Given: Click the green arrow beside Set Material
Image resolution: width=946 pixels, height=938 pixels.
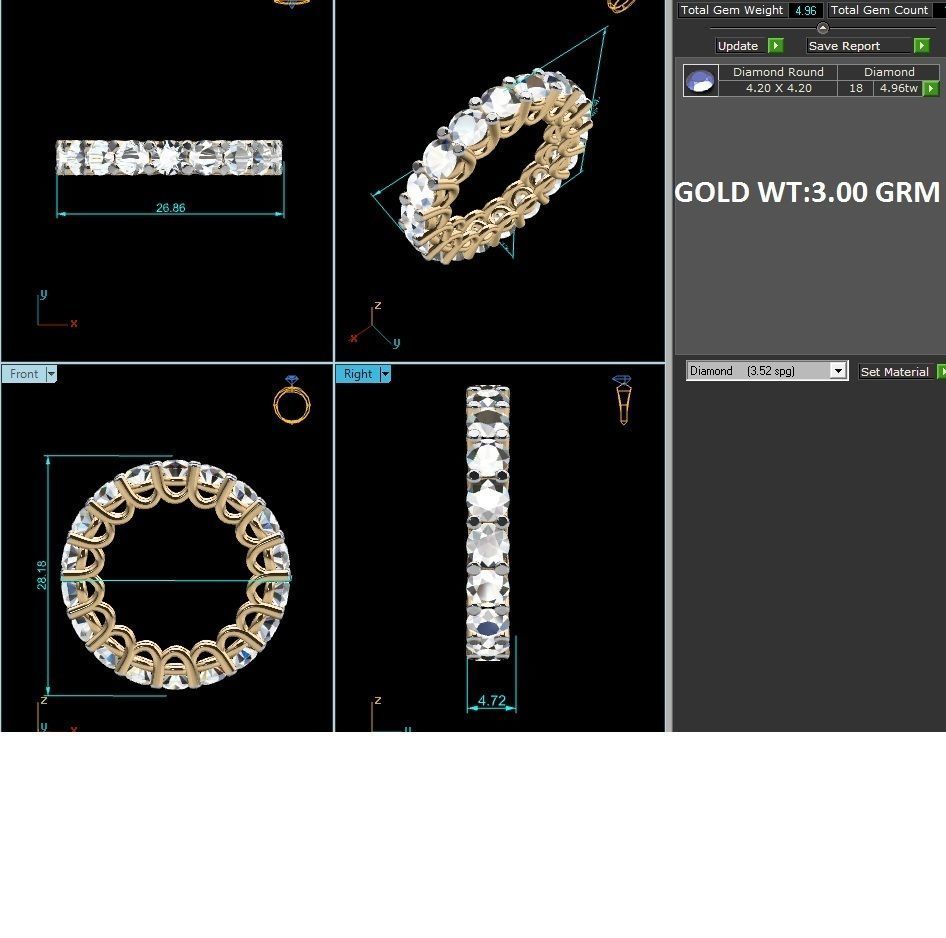Looking at the screenshot, I should click(941, 372).
